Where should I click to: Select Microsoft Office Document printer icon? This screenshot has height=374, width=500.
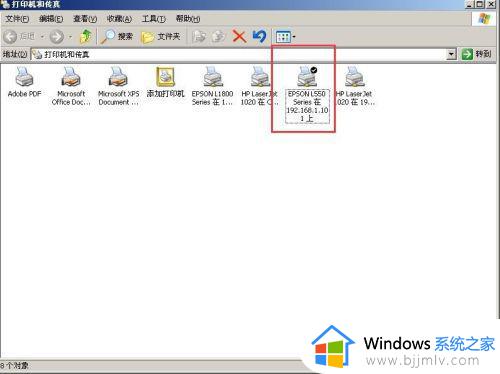pos(71,86)
